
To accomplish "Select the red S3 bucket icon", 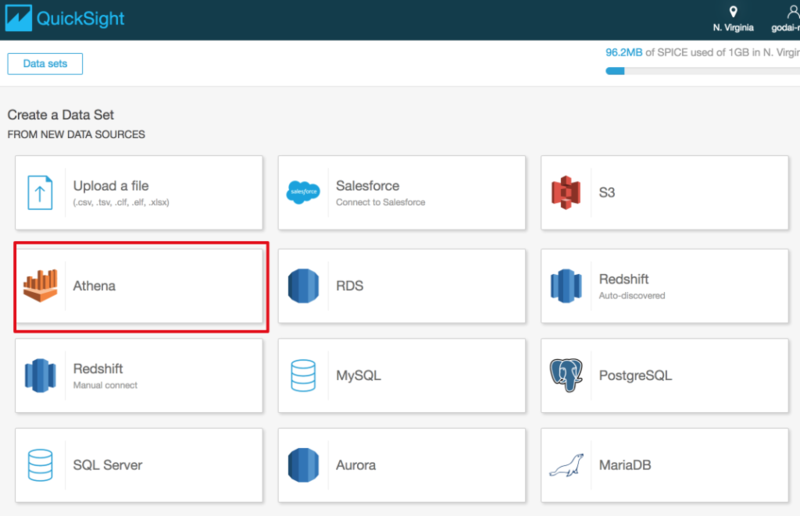I will tap(566, 192).
